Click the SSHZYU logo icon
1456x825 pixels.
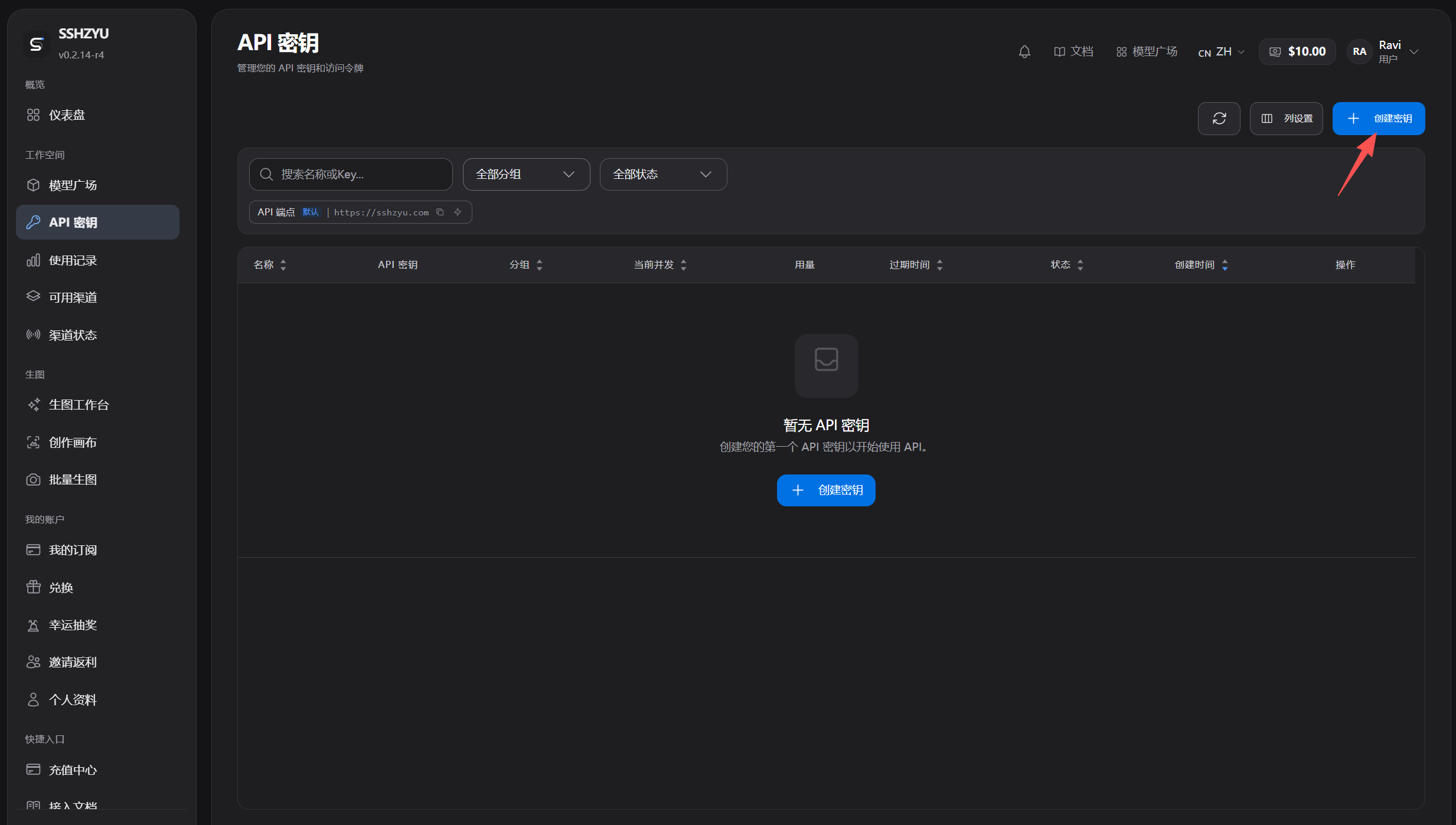tap(37, 44)
